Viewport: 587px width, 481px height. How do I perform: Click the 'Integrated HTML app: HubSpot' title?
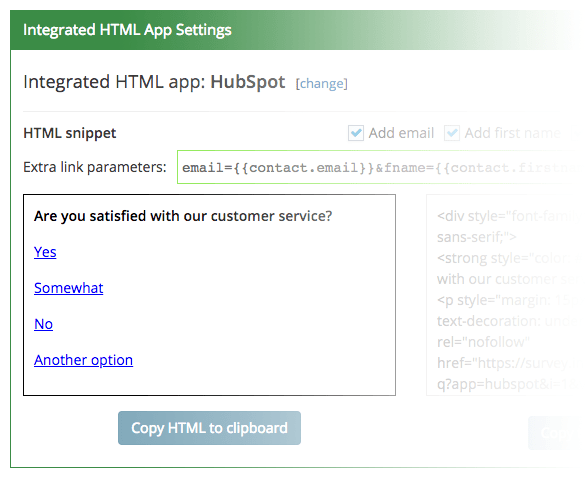coord(154,82)
